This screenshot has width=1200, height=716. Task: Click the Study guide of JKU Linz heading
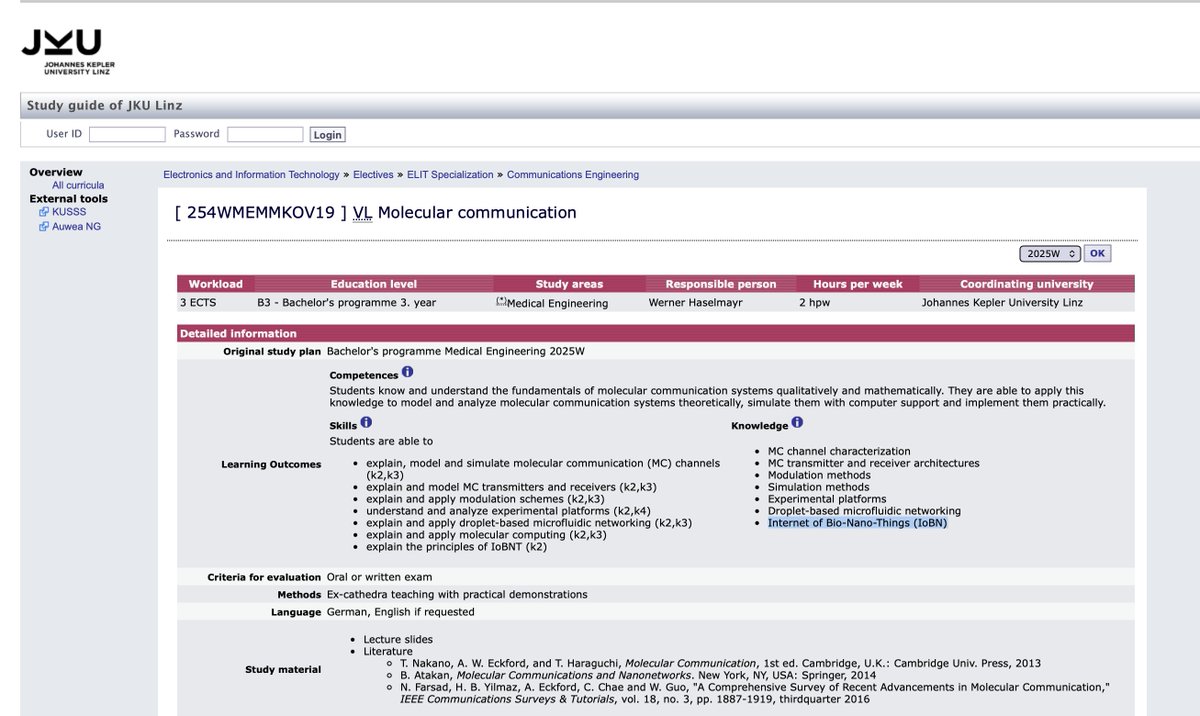tap(104, 105)
